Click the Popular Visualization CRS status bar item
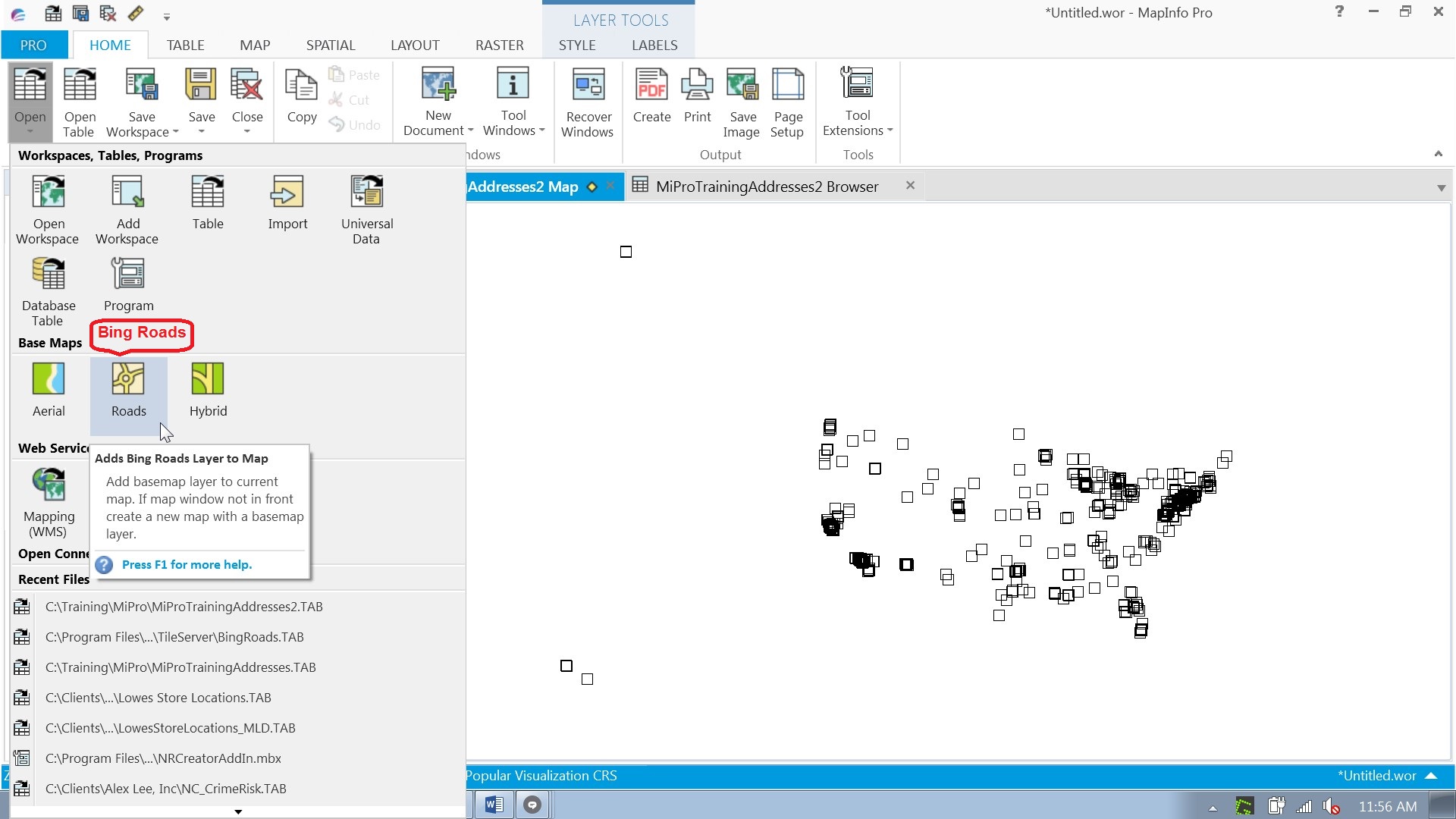This screenshot has width=1456, height=819. point(541,775)
